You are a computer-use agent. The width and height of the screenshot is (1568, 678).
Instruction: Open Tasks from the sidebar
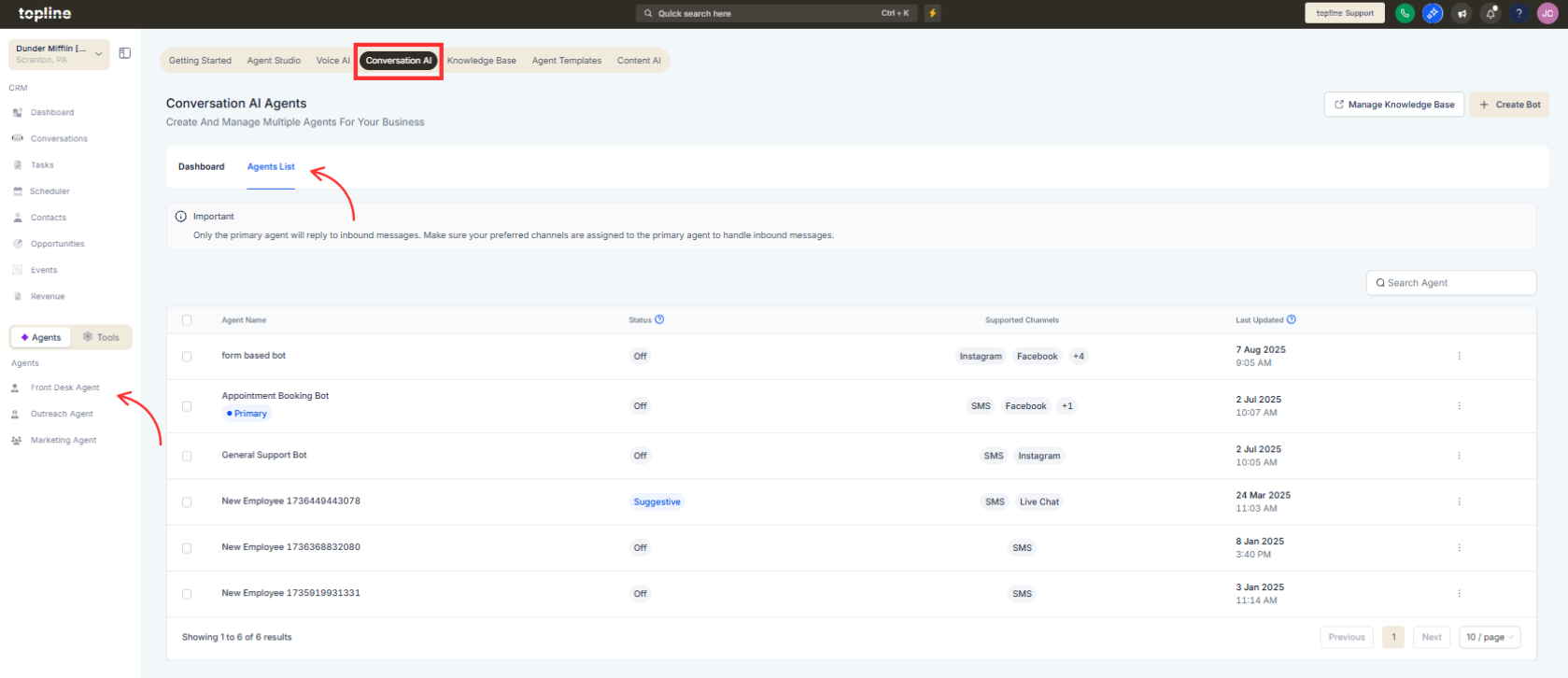(x=42, y=164)
